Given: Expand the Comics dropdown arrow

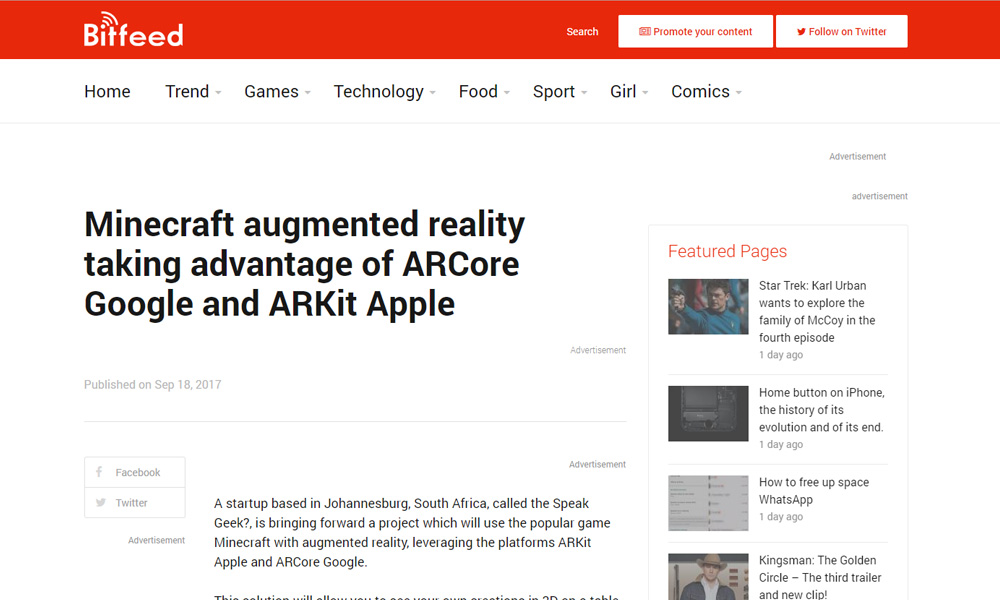Looking at the screenshot, I should (x=739, y=93).
